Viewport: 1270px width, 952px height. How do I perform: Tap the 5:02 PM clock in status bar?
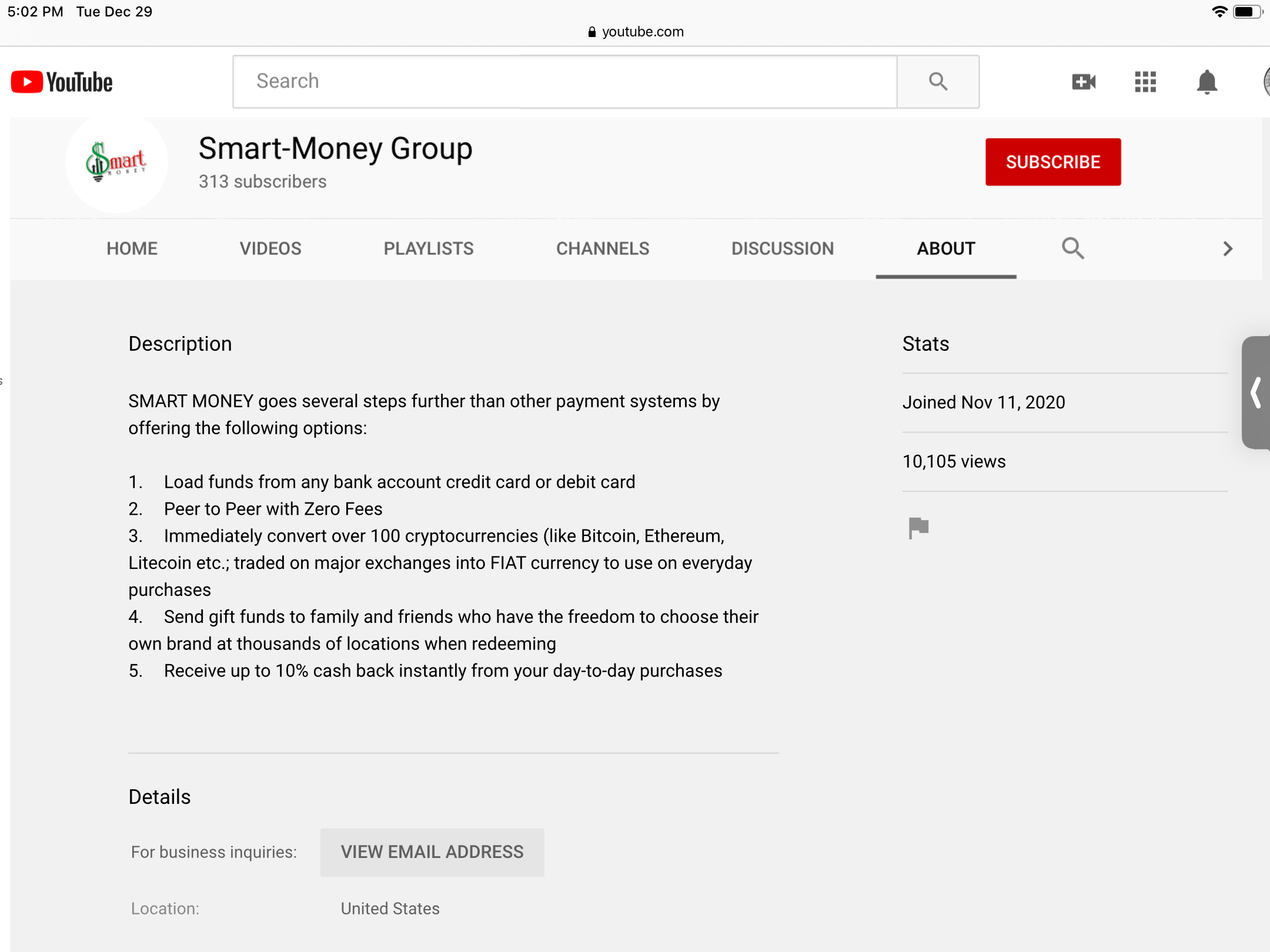point(35,12)
